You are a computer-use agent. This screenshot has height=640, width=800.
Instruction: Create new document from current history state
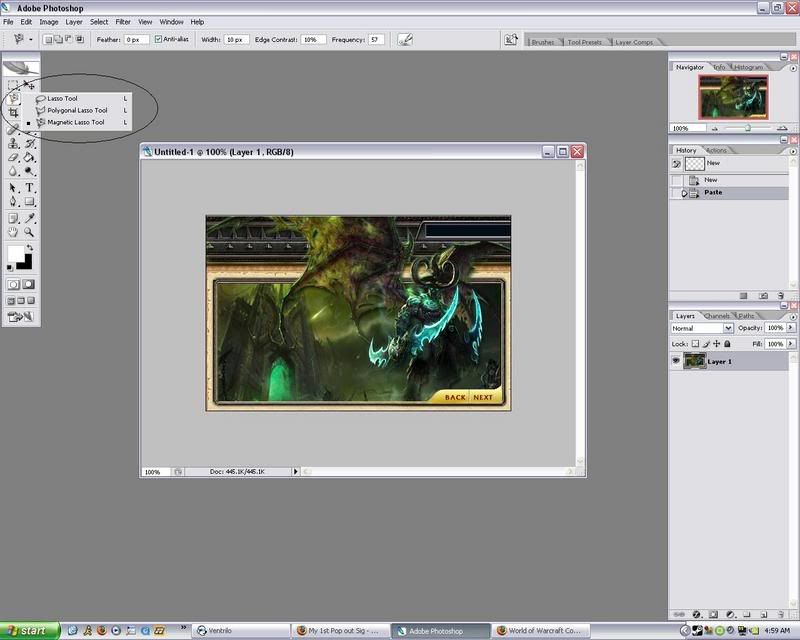point(744,296)
